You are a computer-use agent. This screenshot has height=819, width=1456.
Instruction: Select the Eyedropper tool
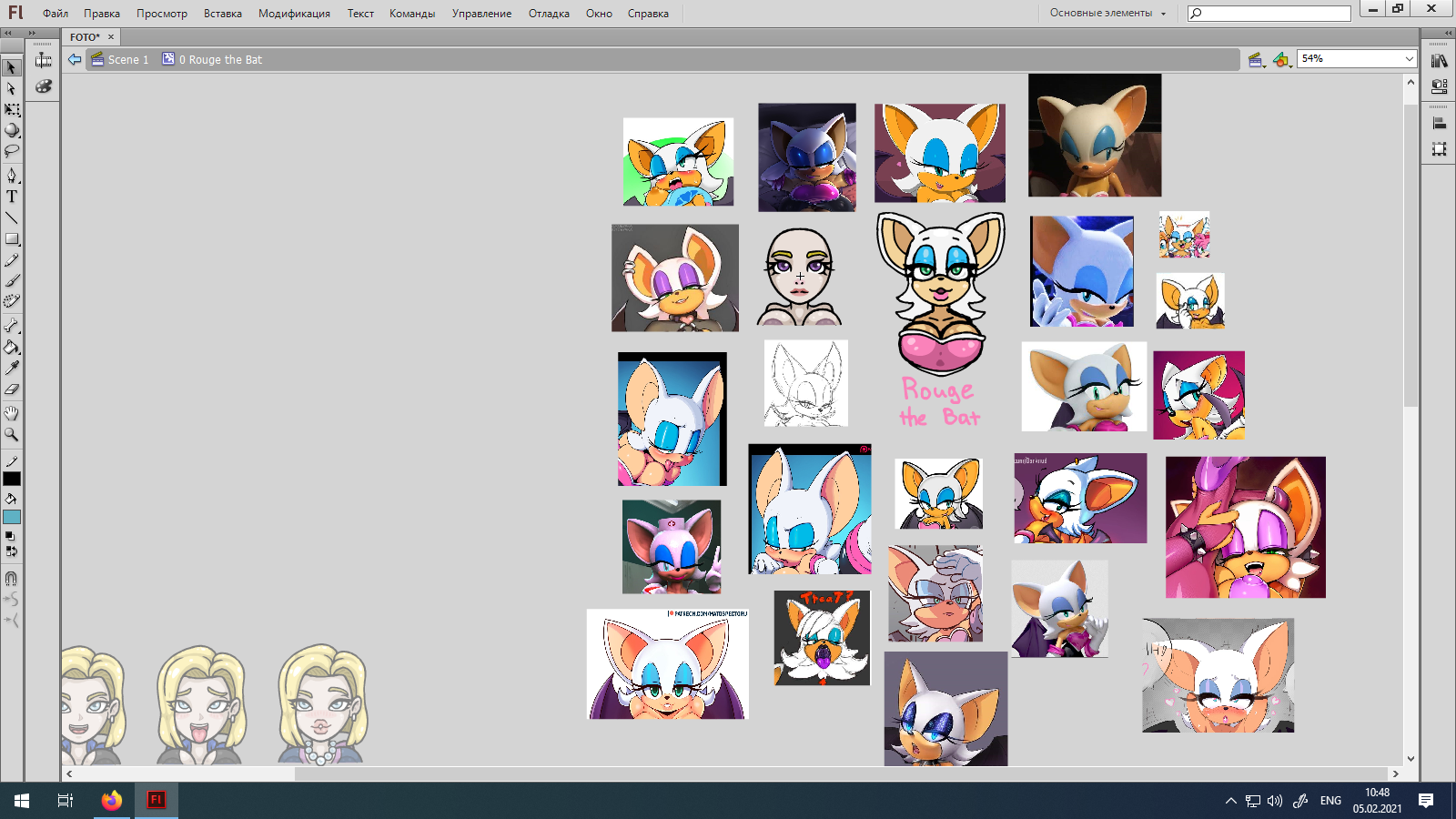(12, 368)
